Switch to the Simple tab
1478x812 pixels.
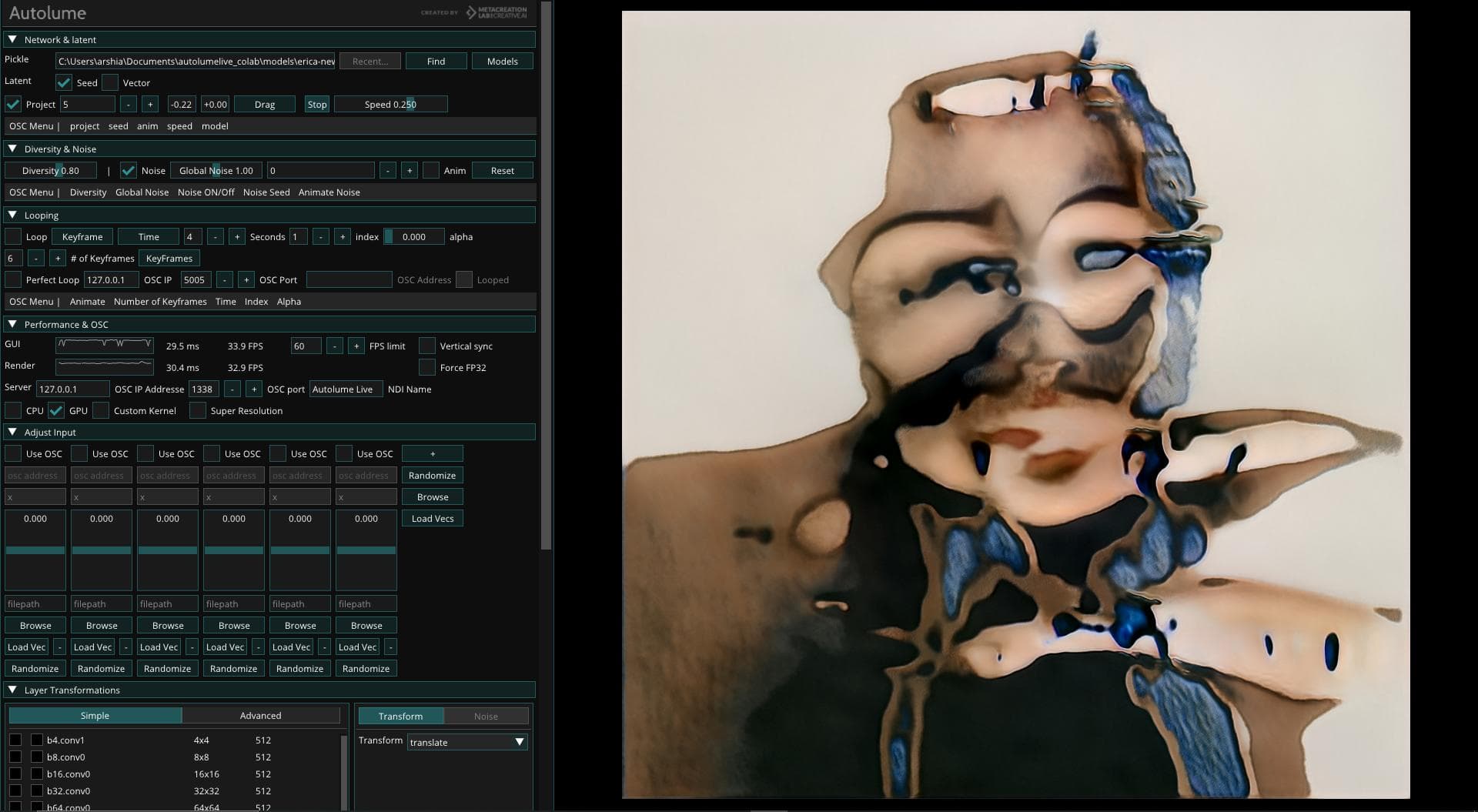pos(95,715)
